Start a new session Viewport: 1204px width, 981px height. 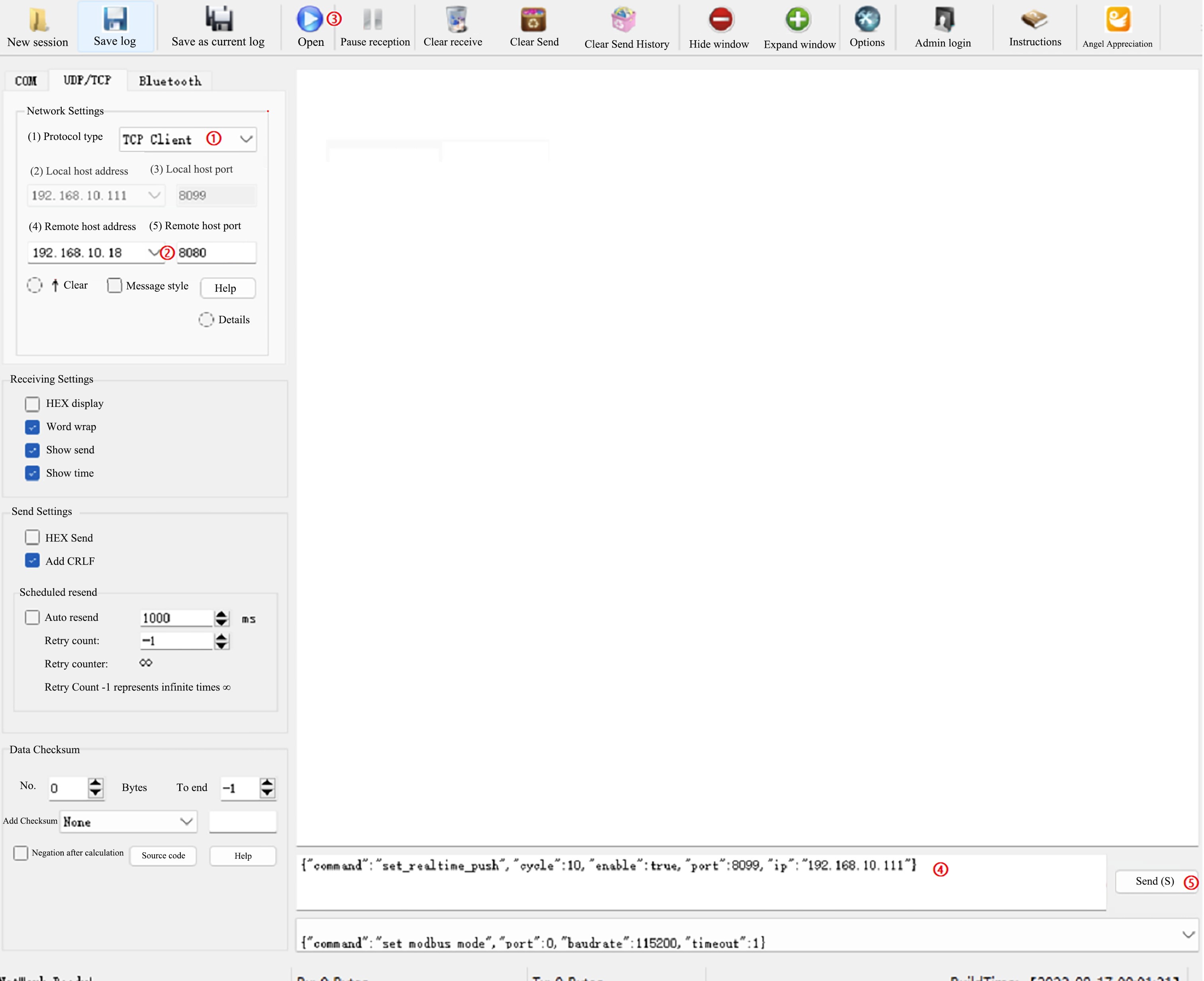pos(37,27)
